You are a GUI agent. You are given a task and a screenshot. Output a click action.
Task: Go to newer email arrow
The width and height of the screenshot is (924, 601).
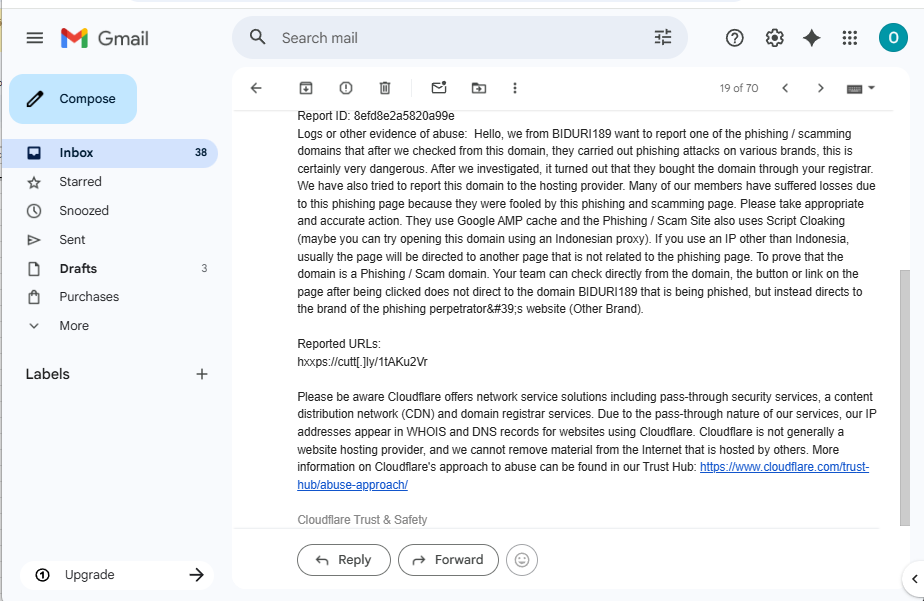point(785,88)
